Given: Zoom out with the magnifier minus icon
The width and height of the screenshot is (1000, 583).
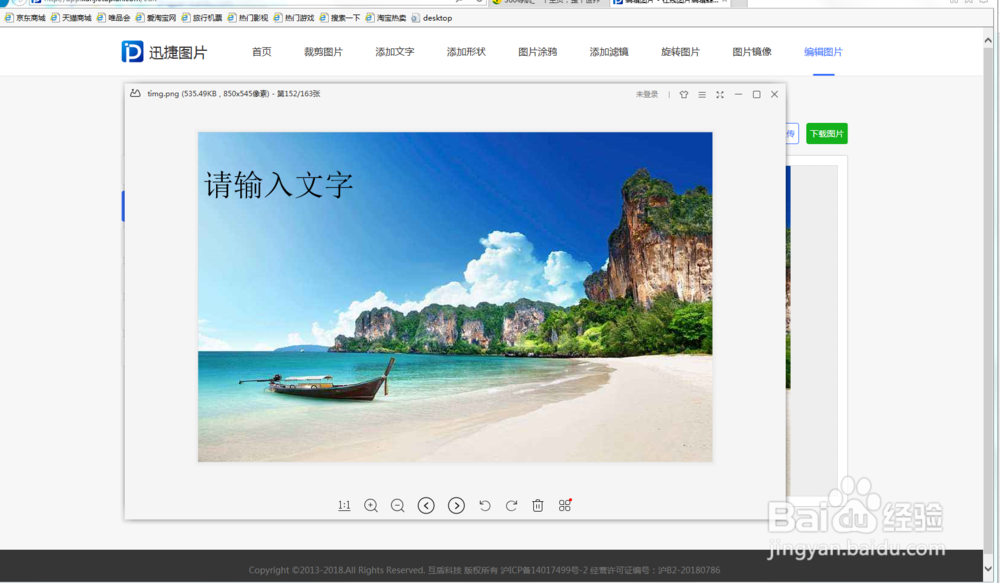Looking at the screenshot, I should (x=398, y=505).
